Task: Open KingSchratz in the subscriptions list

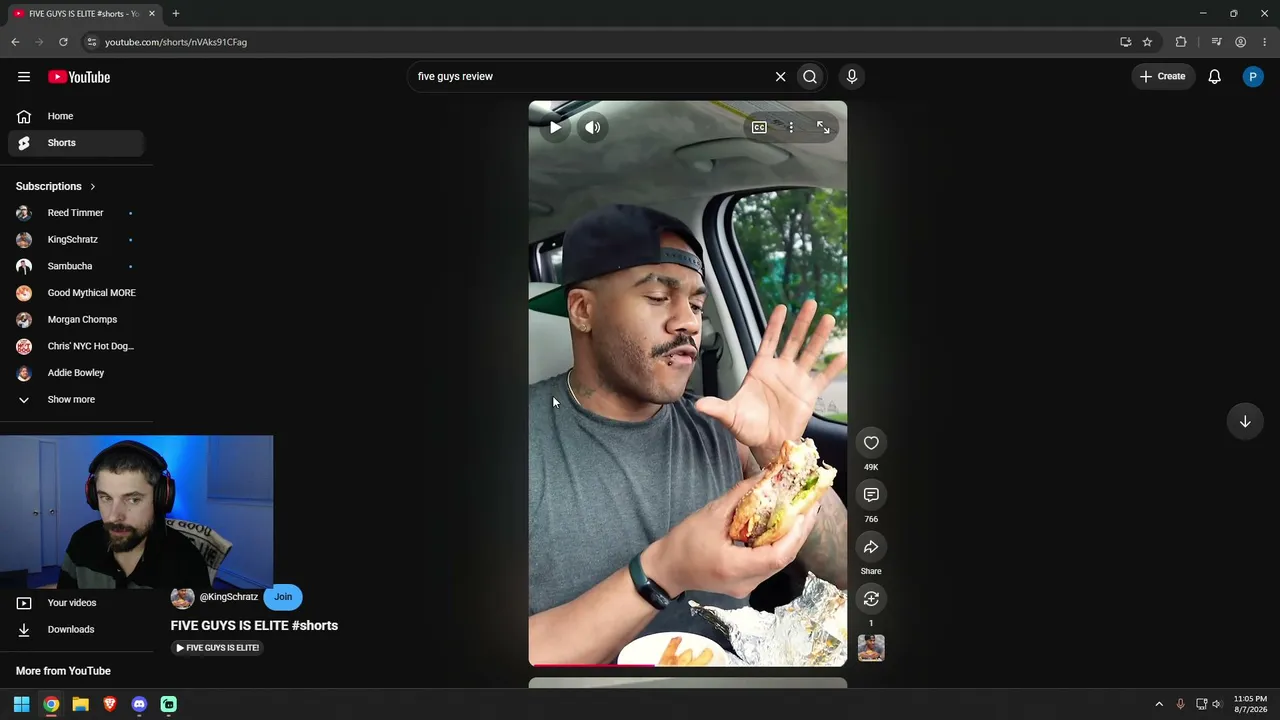Action: [x=76, y=240]
